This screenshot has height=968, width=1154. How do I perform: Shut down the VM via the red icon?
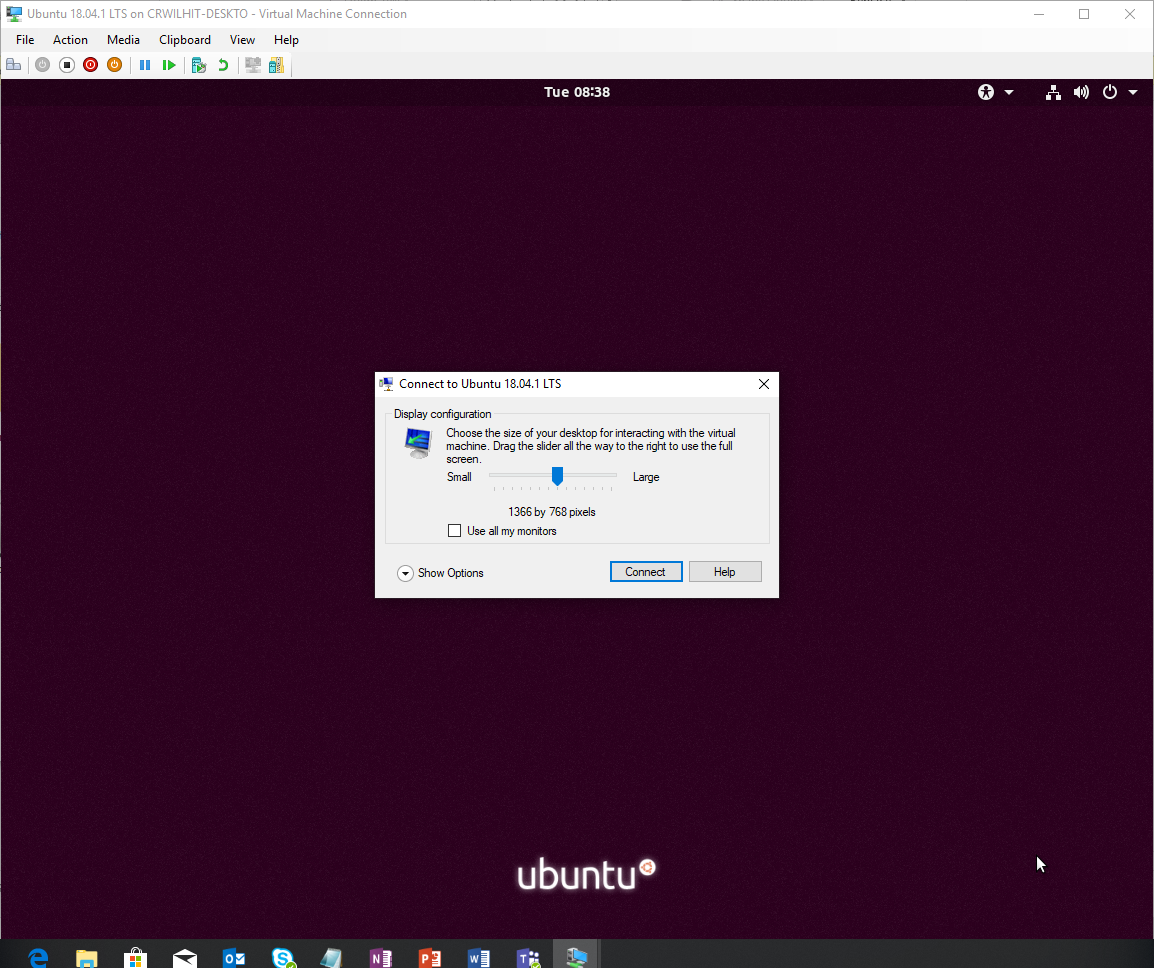[x=91, y=65]
